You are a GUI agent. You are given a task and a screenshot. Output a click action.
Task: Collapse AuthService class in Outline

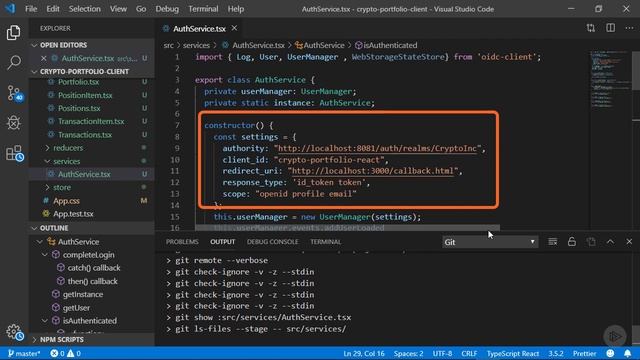(x=40, y=242)
